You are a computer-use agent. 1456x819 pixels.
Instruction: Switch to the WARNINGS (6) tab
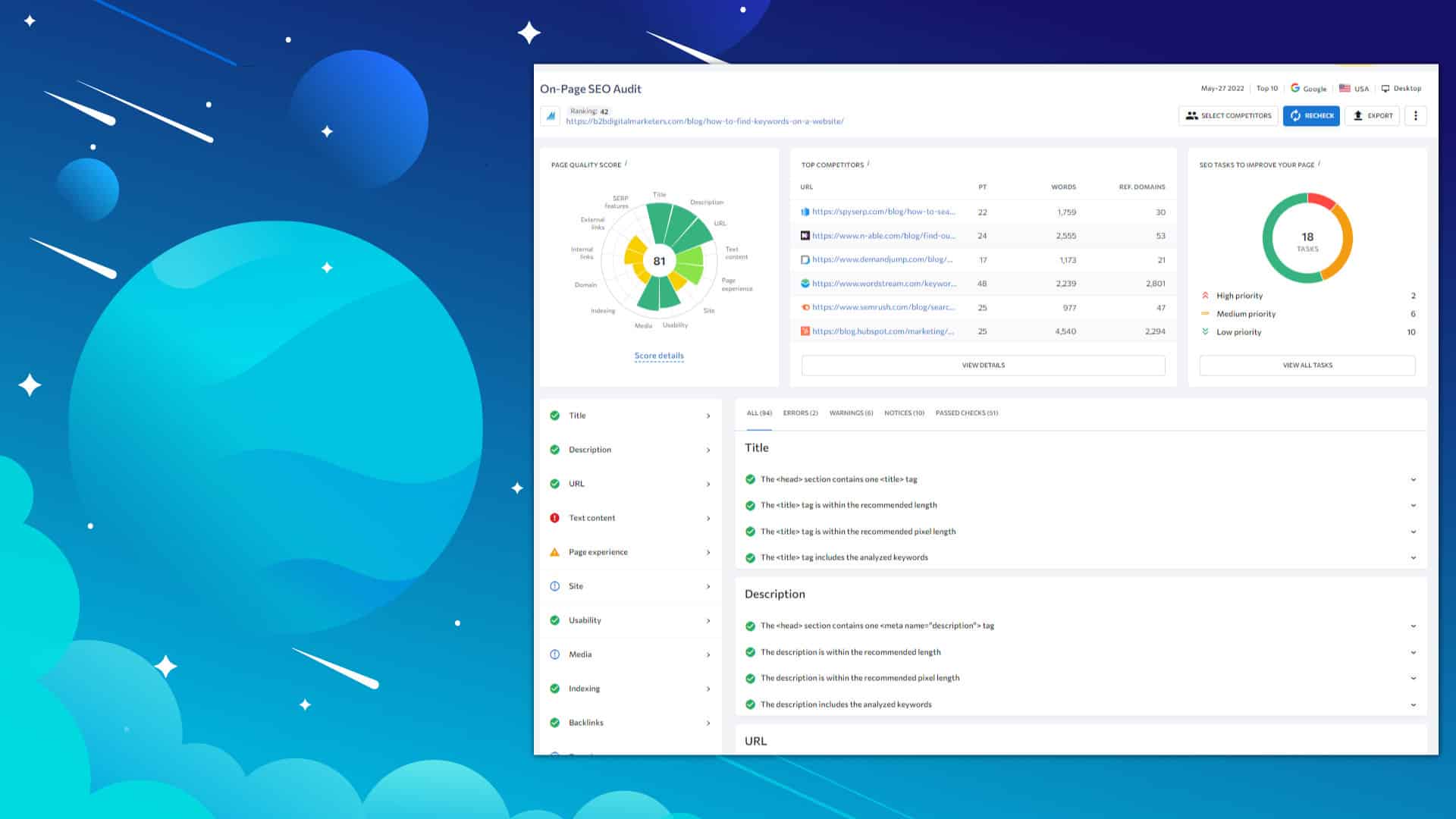pos(851,413)
